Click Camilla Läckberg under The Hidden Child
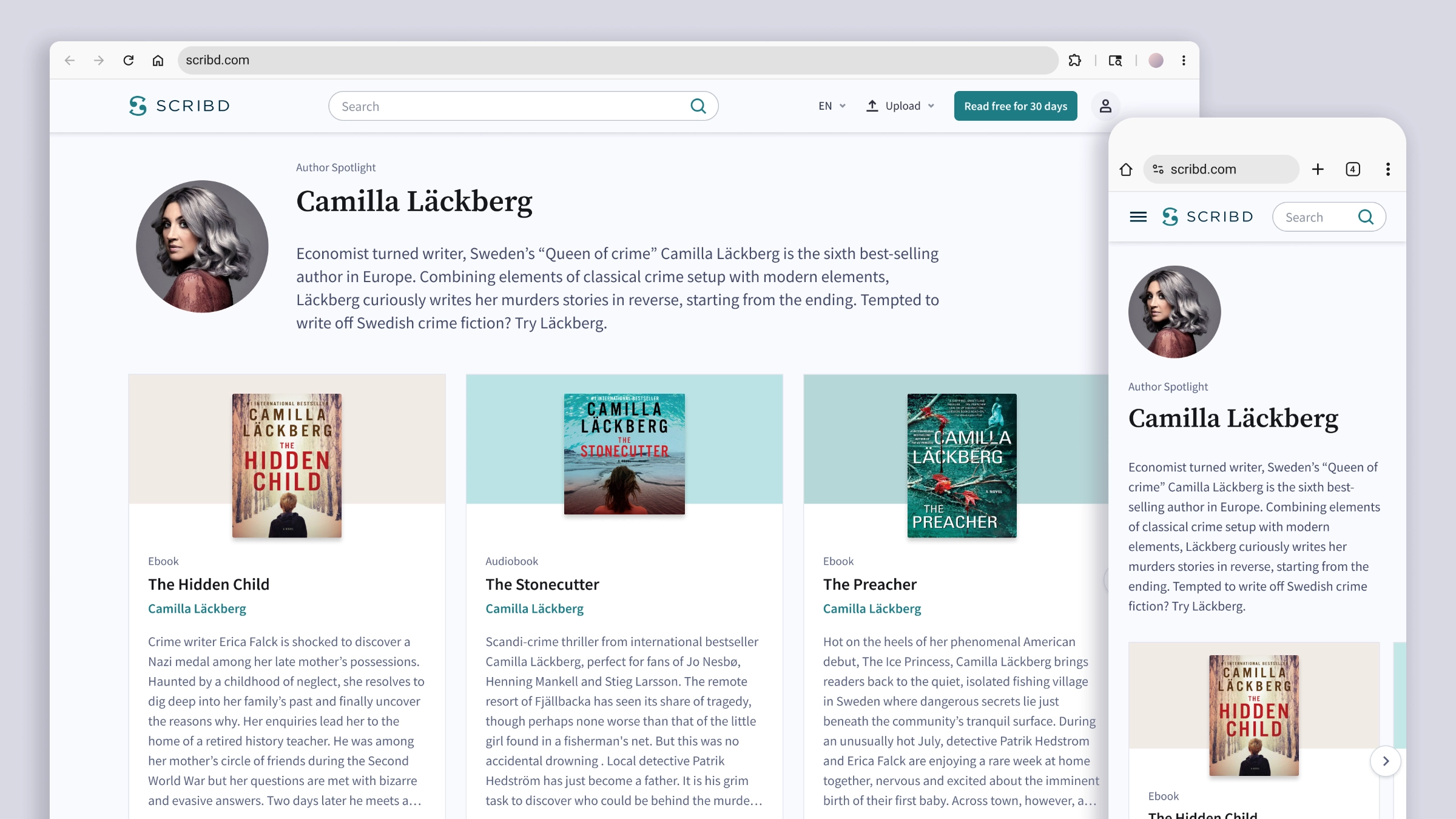Viewport: 1456px width, 819px height. click(197, 608)
